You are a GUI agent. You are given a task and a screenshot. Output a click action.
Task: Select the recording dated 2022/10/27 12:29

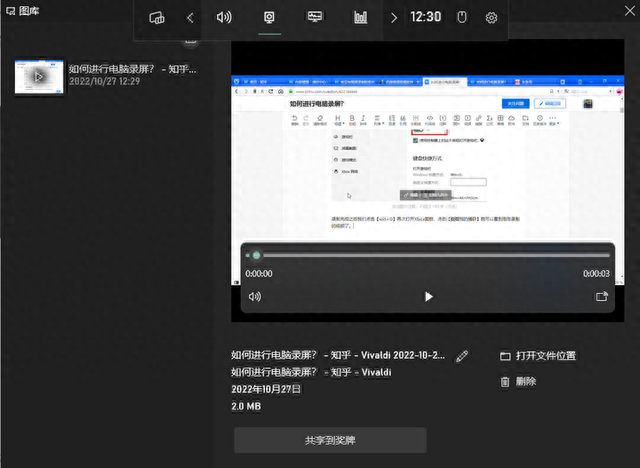click(105, 76)
